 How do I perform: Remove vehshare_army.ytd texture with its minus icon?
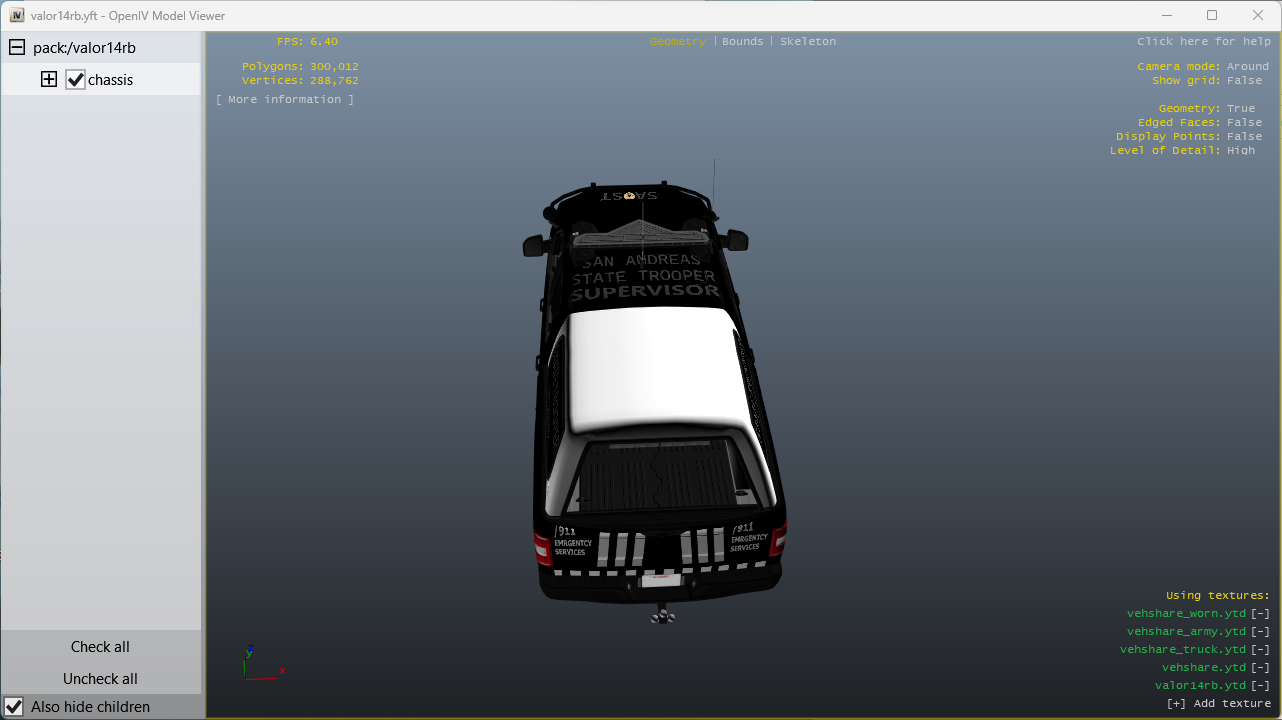[1260, 632]
